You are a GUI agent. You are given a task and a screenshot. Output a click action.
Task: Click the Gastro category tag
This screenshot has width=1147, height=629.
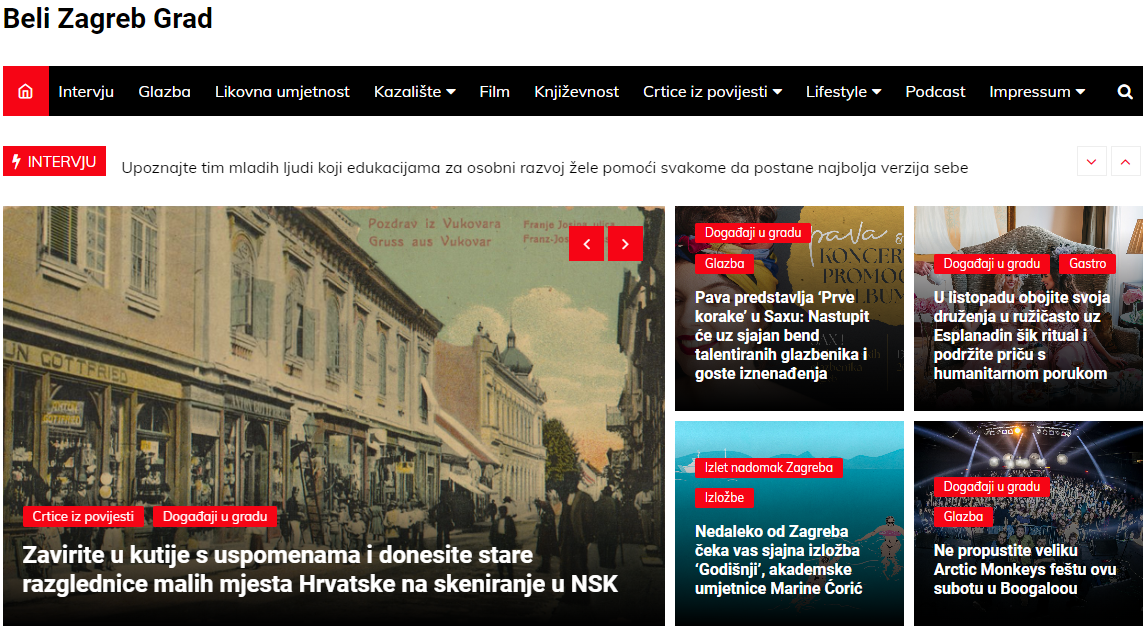(1087, 263)
